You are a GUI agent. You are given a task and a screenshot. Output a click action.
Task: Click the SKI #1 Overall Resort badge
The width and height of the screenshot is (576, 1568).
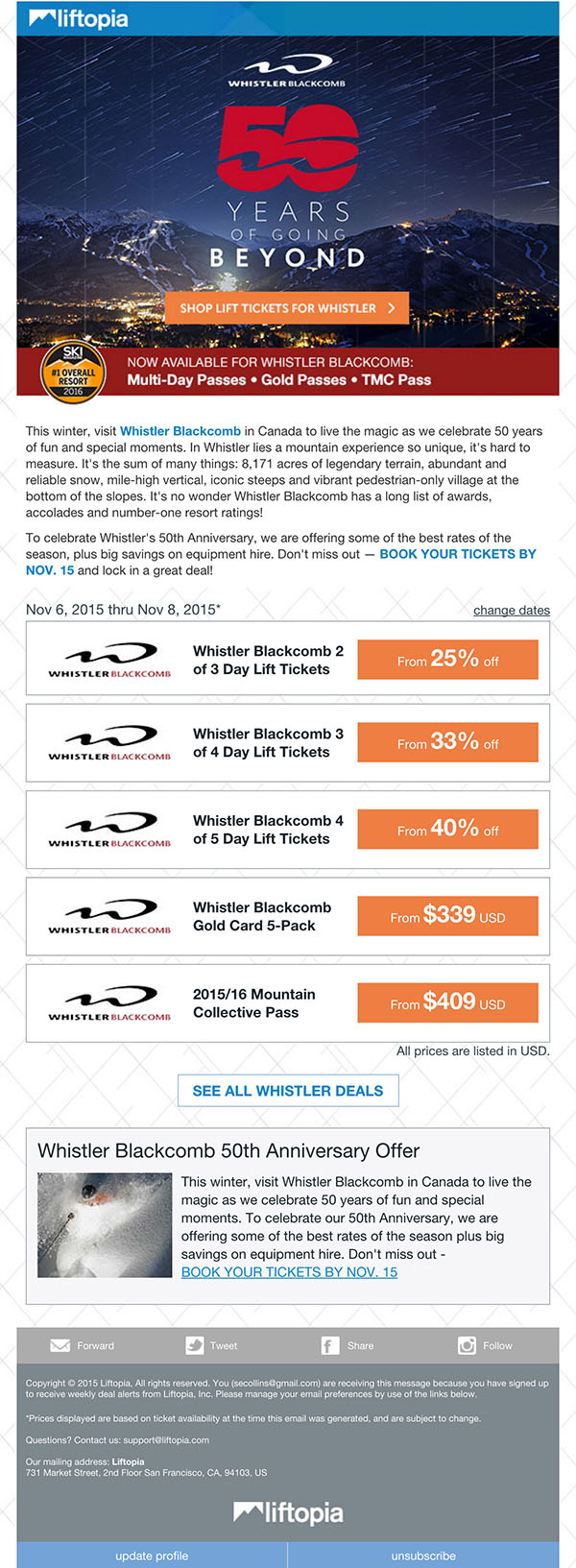[x=73, y=371]
